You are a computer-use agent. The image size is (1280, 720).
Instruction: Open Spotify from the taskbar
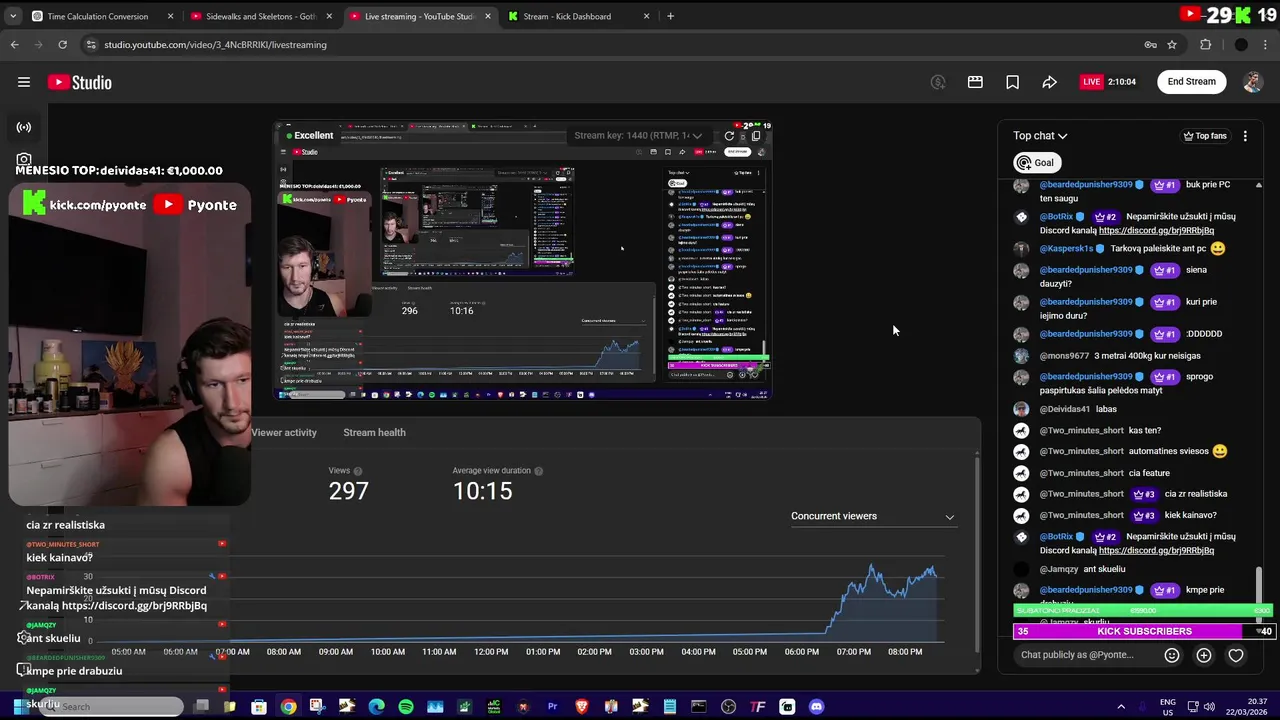(x=406, y=707)
